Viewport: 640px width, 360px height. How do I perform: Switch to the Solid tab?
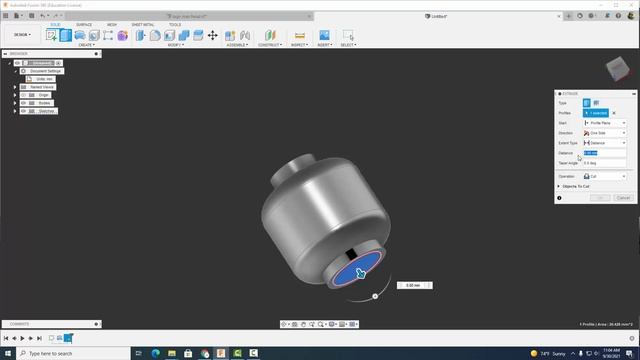pyautogui.click(x=55, y=24)
